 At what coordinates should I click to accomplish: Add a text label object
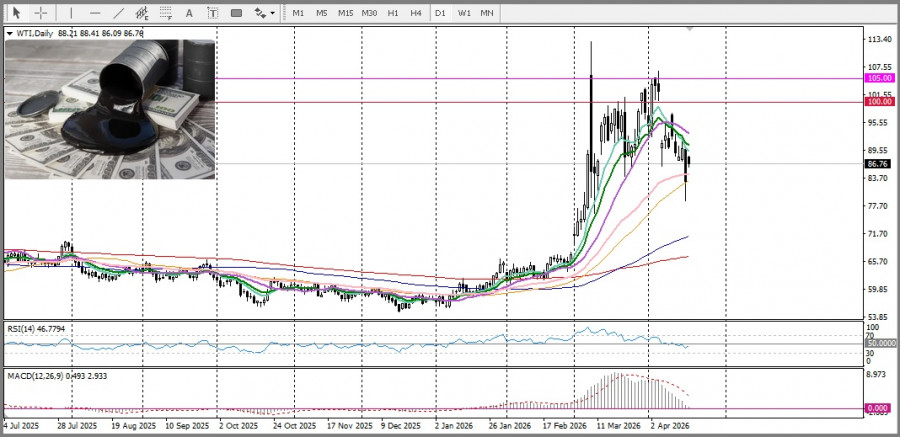click(x=213, y=13)
